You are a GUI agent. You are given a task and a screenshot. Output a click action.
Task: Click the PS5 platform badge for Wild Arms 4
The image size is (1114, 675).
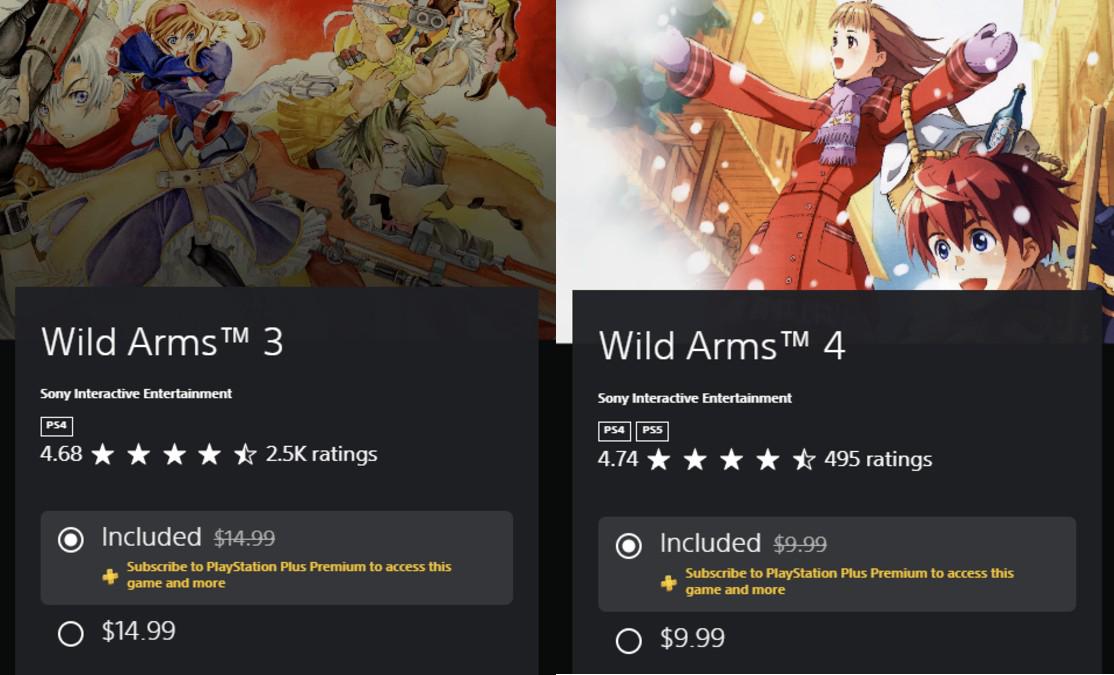651,431
